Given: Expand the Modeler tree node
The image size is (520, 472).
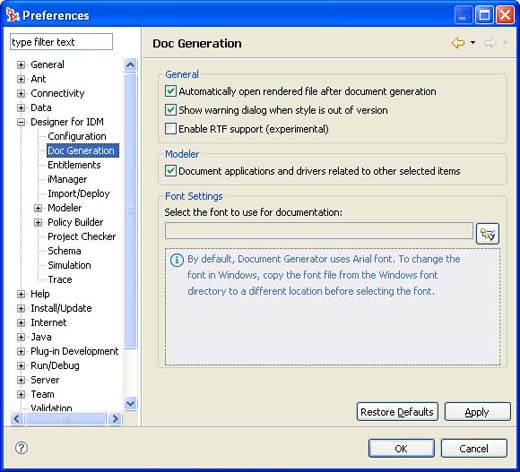Looking at the screenshot, I should pos(38,208).
